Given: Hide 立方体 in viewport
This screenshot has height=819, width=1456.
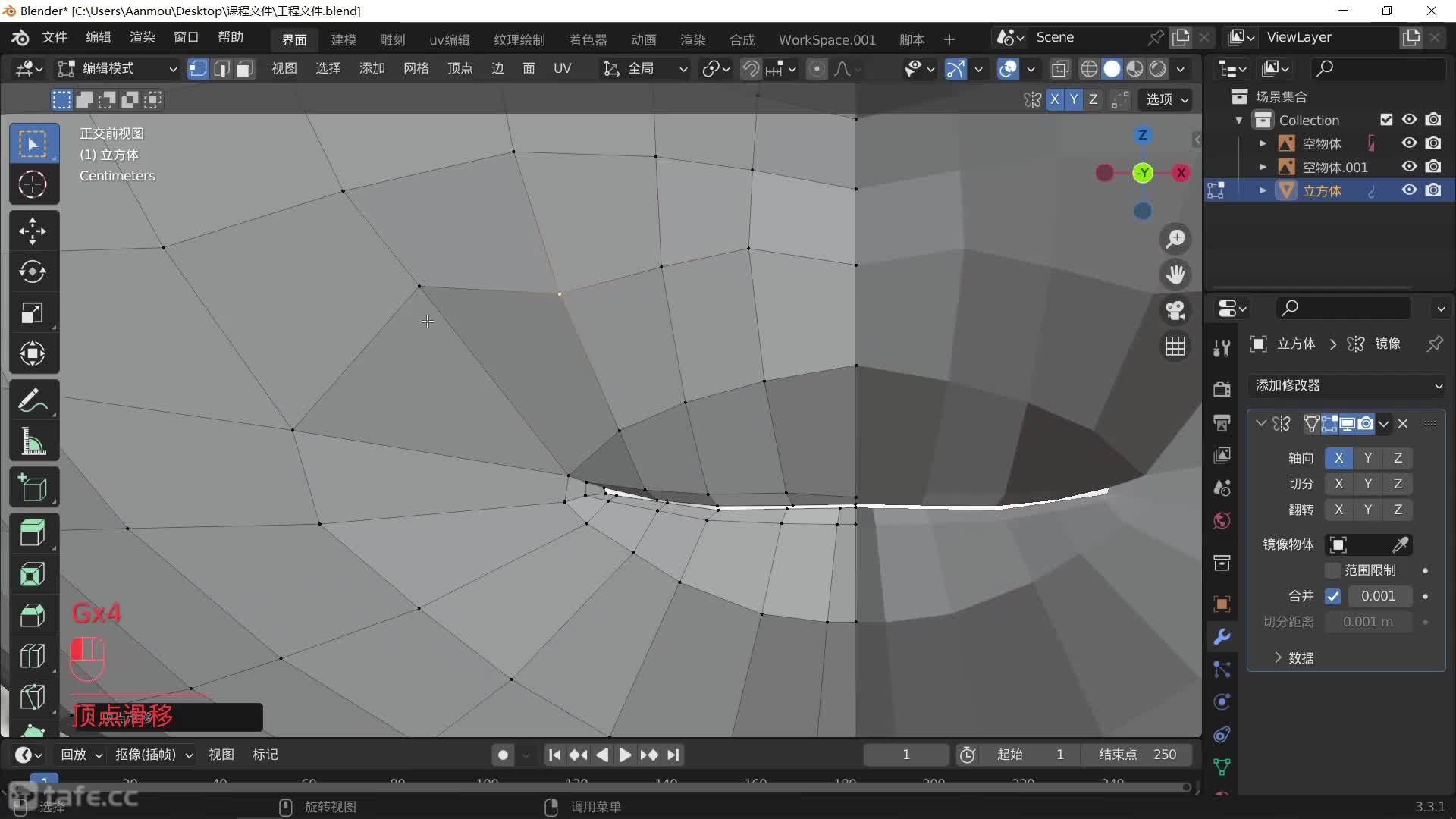Looking at the screenshot, I should (x=1409, y=190).
